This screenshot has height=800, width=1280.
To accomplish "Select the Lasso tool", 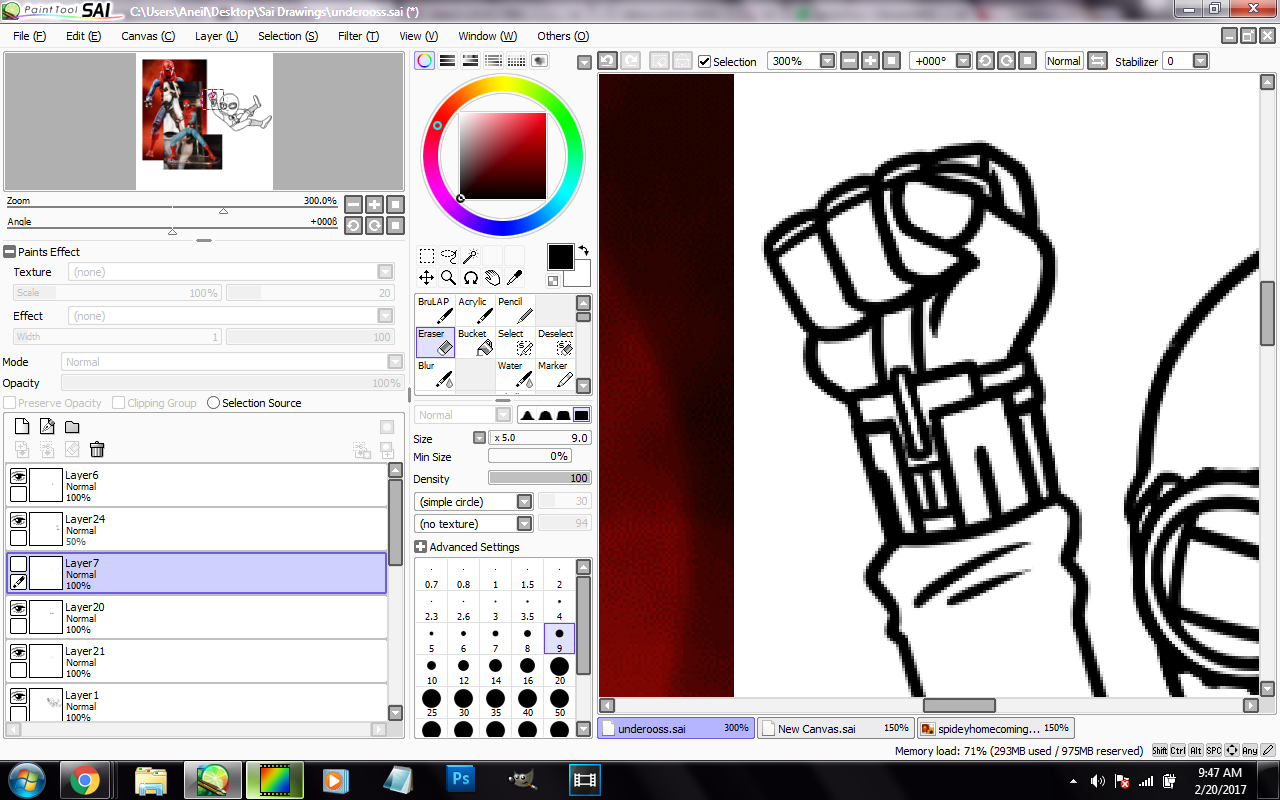I will click(x=449, y=256).
